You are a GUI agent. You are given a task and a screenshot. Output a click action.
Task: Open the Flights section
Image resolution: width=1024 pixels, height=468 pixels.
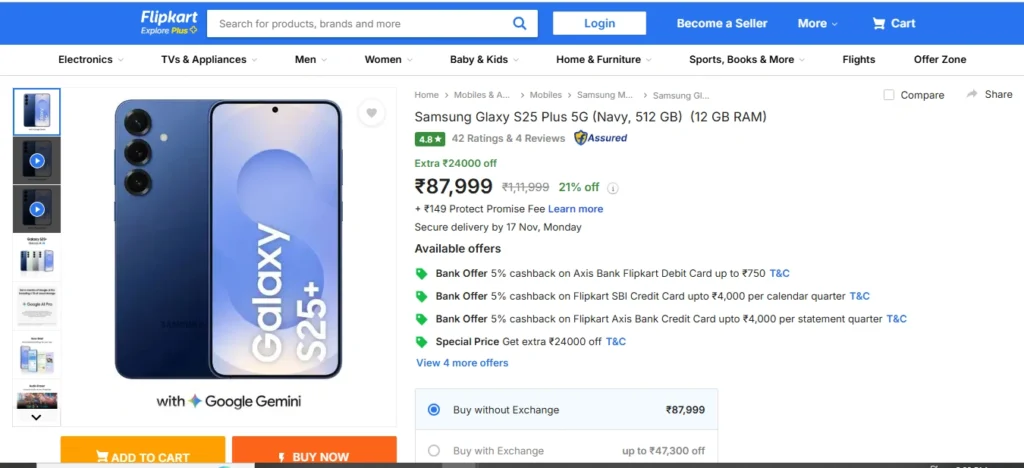click(858, 60)
